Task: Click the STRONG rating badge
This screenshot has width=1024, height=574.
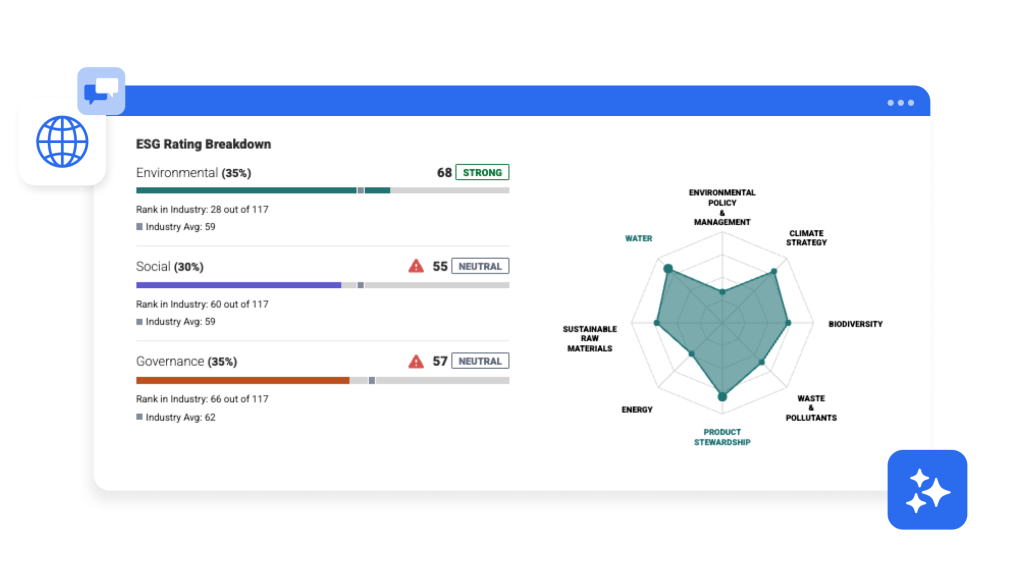Action: pos(482,172)
